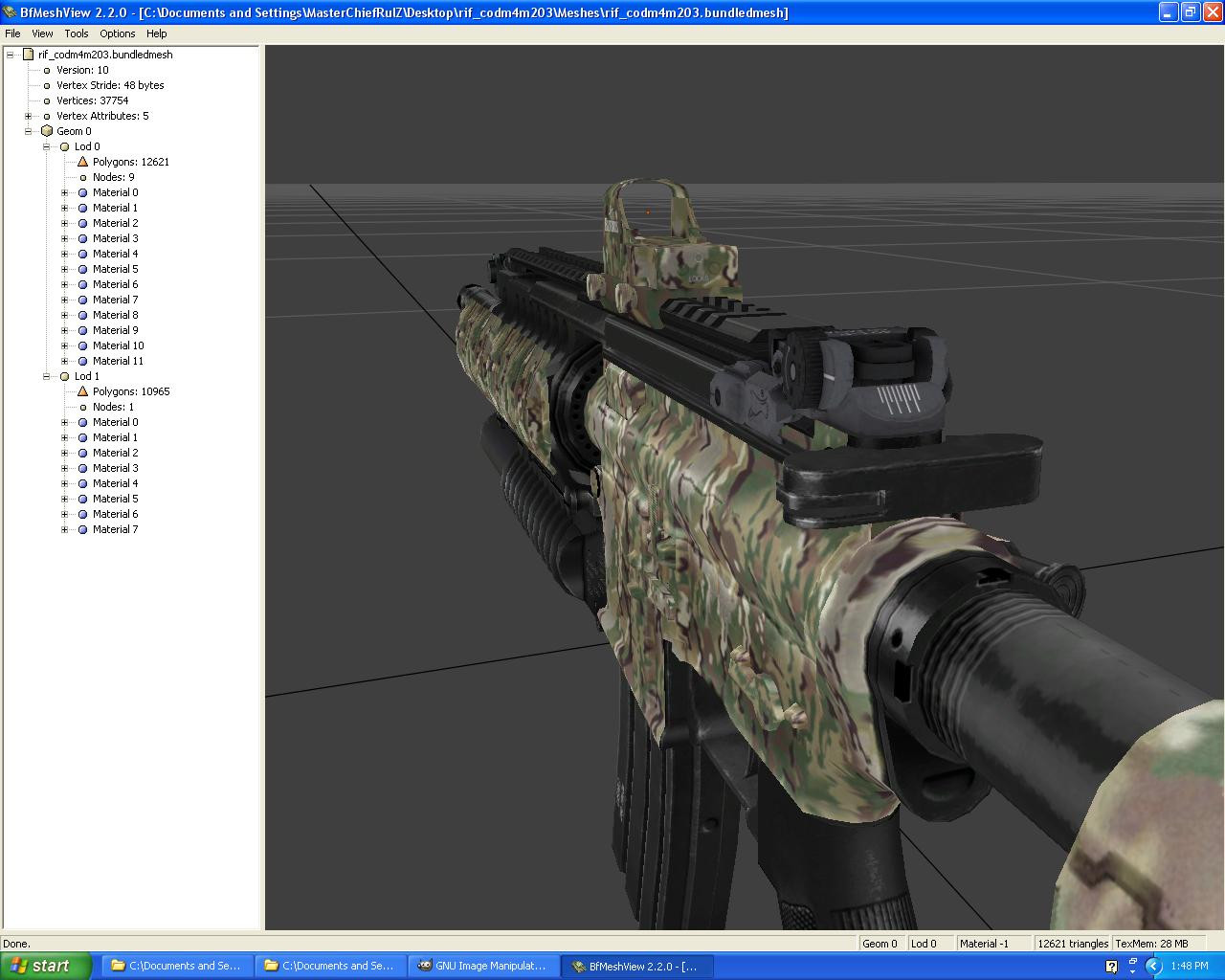Click the Start button
1225x980 pixels.
(43, 966)
